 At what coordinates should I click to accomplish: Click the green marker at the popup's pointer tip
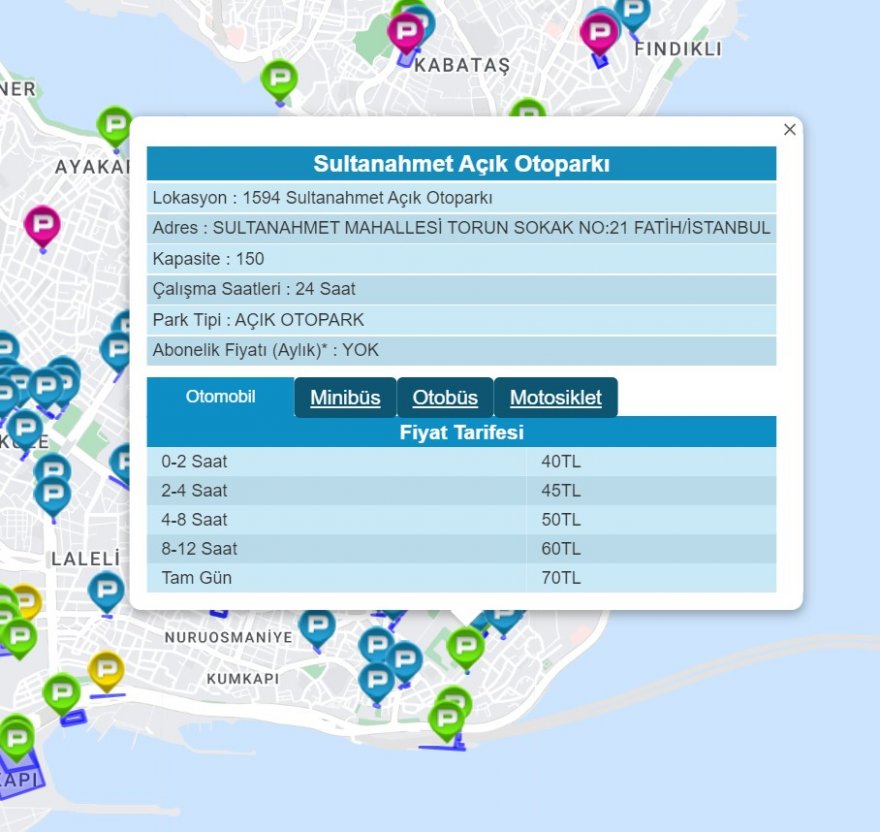[465, 647]
